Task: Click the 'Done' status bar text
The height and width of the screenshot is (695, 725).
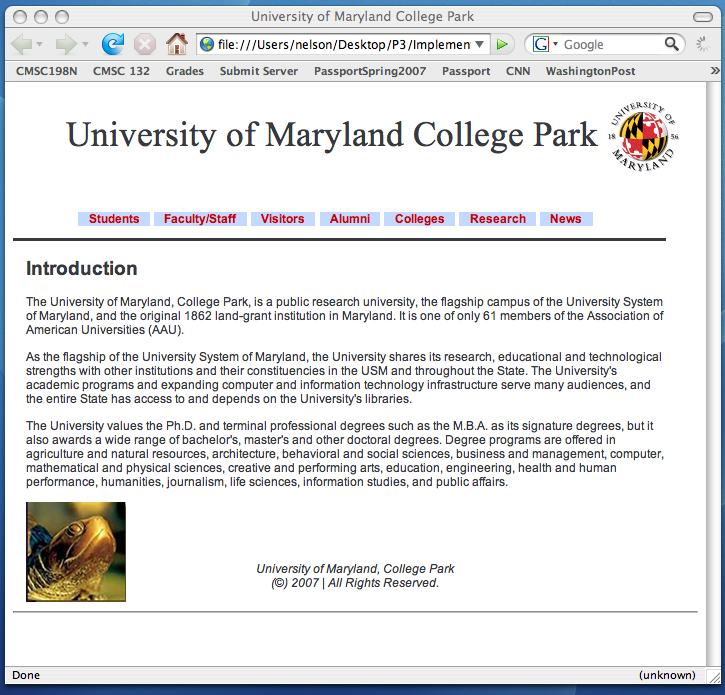Action: click(x=26, y=675)
